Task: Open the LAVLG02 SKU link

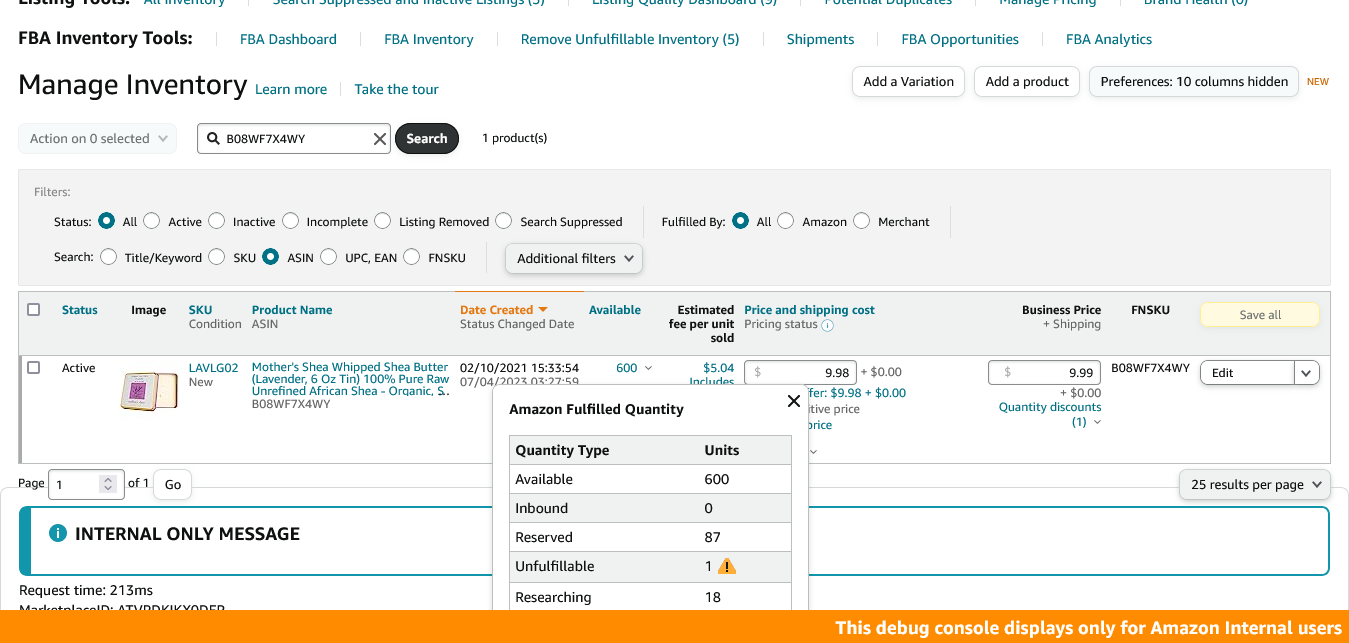Action: (213, 368)
